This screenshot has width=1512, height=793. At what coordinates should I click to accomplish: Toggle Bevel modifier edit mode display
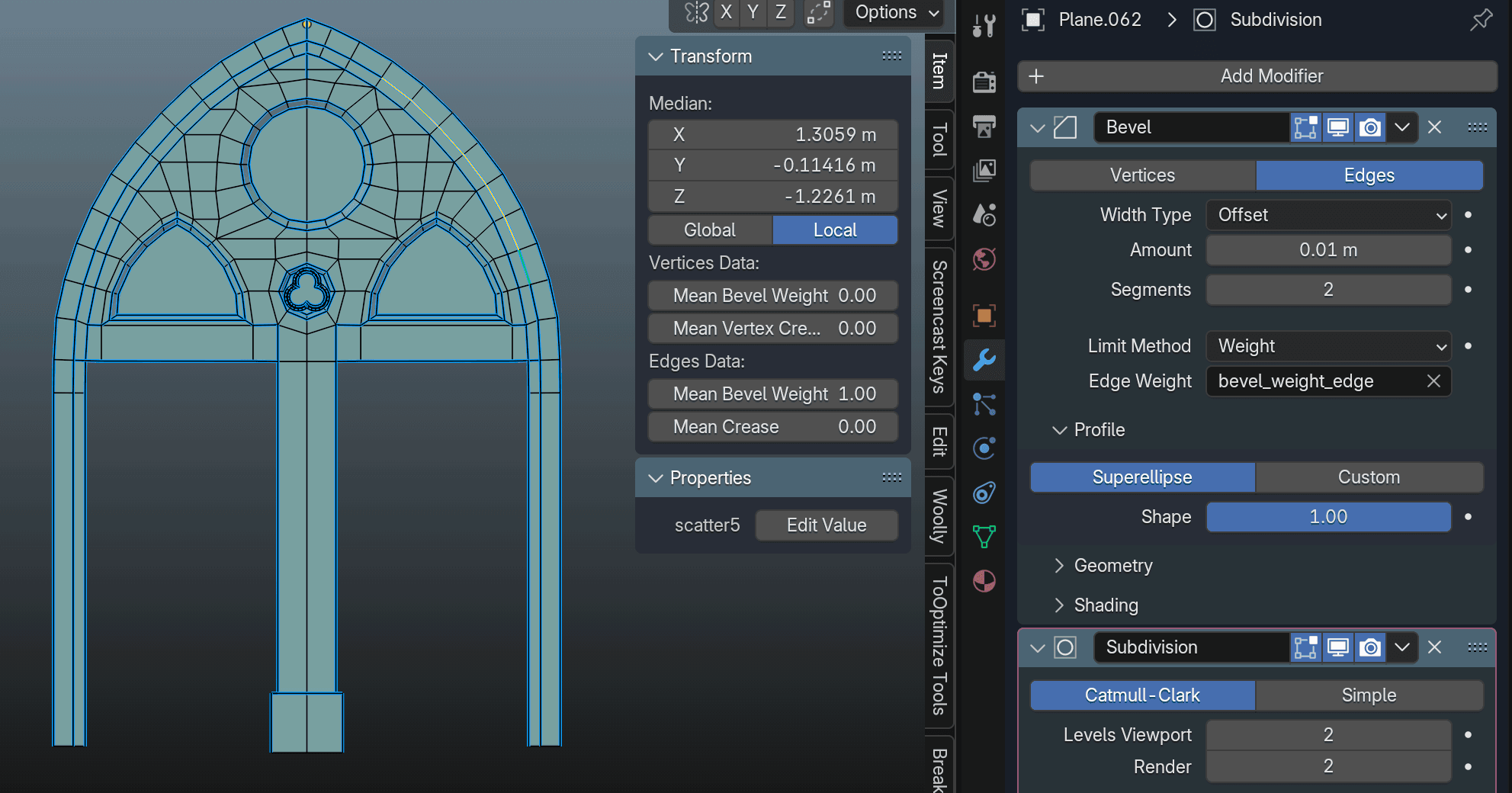click(x=1305, y=127)
